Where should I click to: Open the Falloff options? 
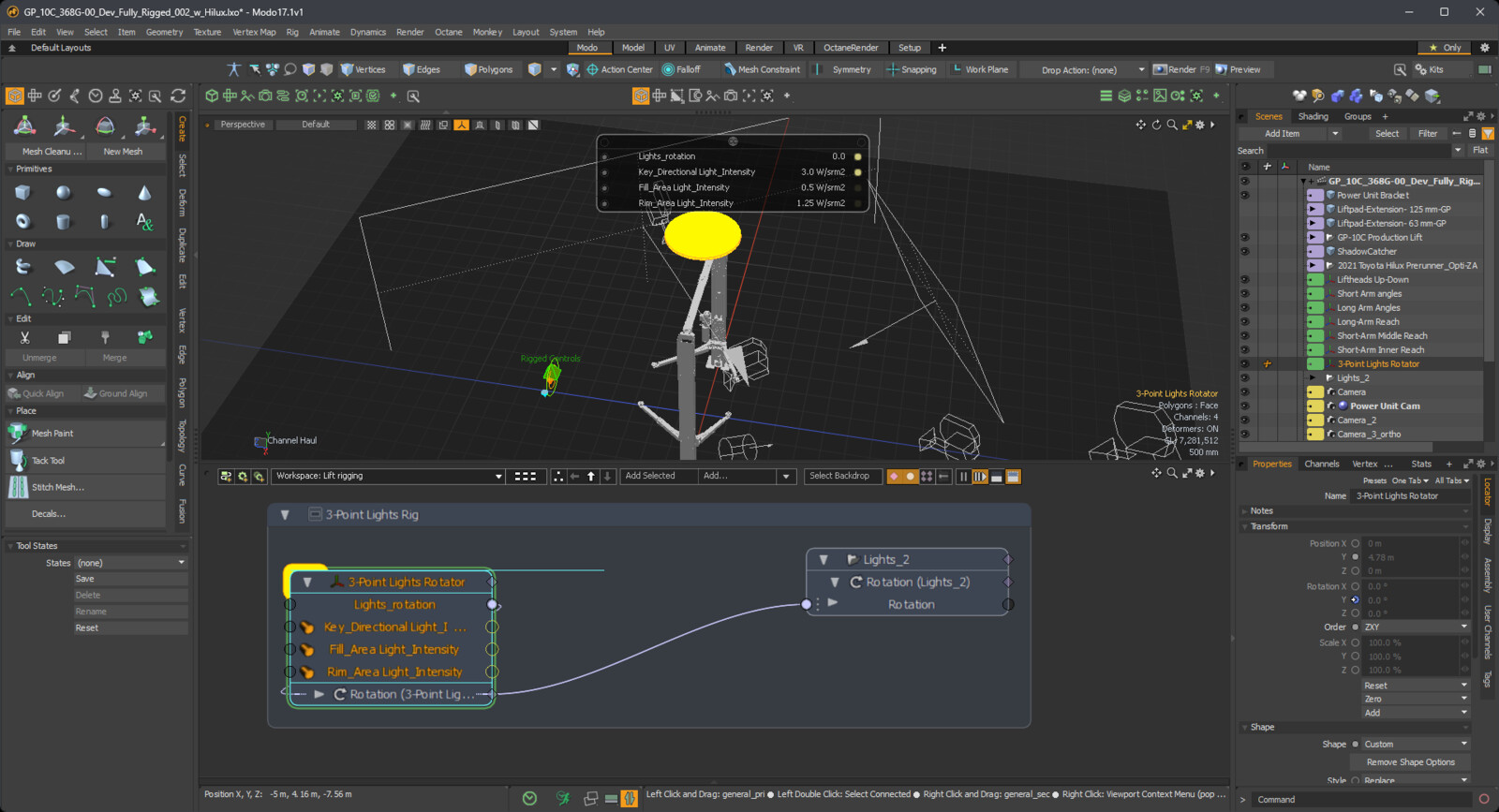click(x=681, y=69)
